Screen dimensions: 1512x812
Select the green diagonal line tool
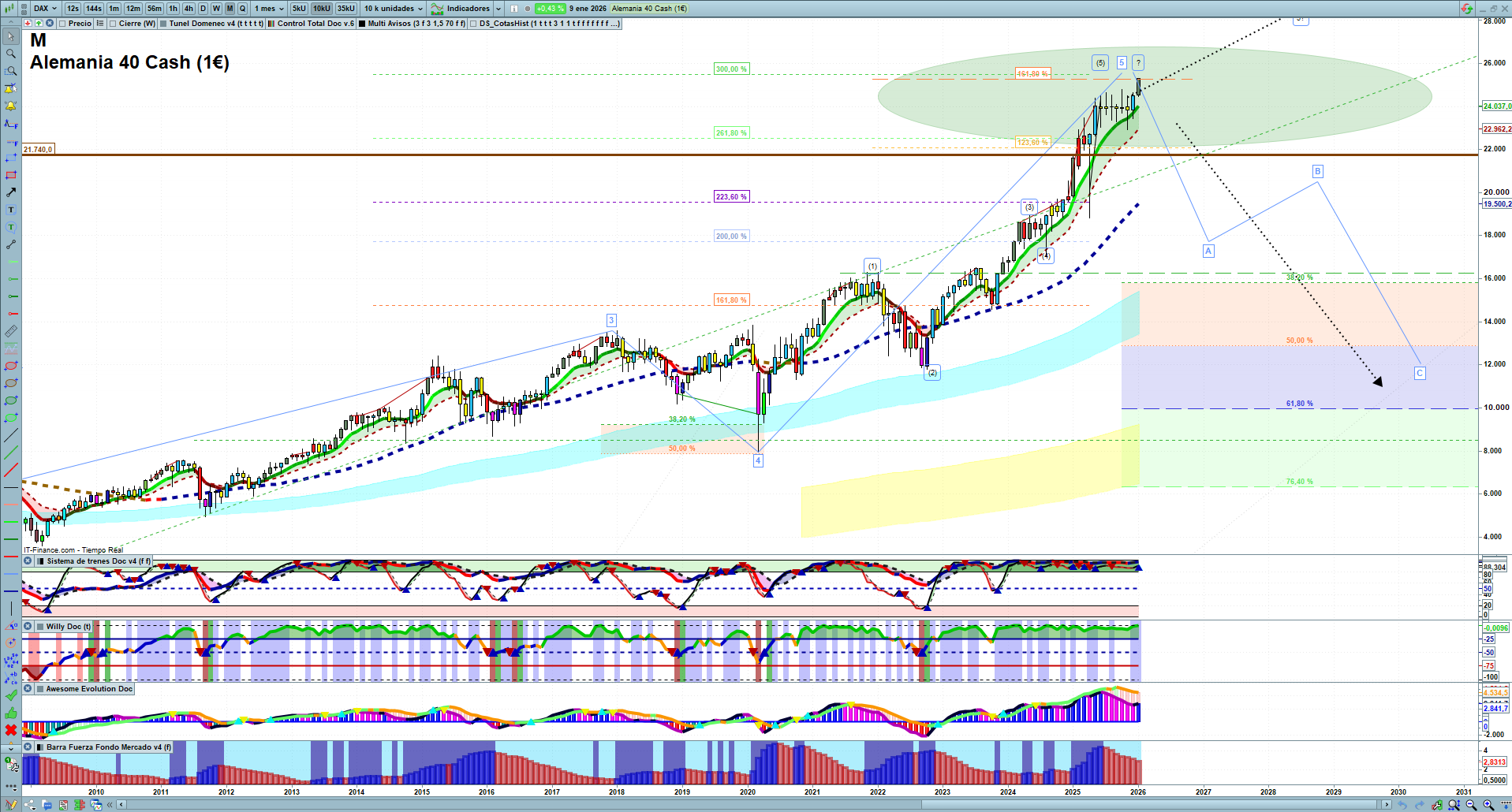coord(11,453)
